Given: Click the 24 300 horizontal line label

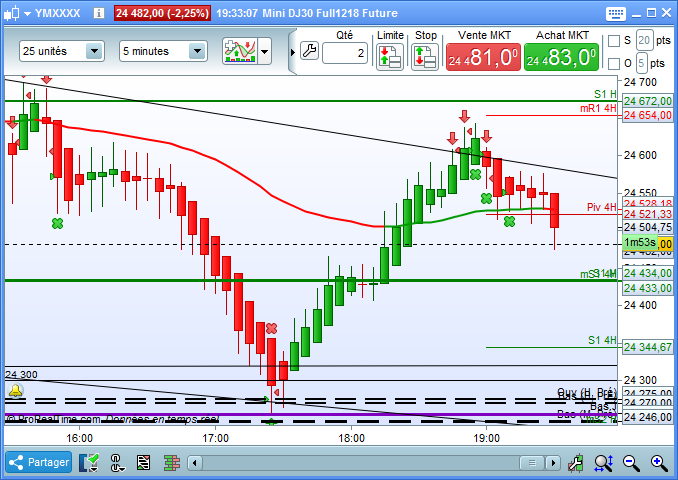Looking at the screenshot, I should 21,374.
